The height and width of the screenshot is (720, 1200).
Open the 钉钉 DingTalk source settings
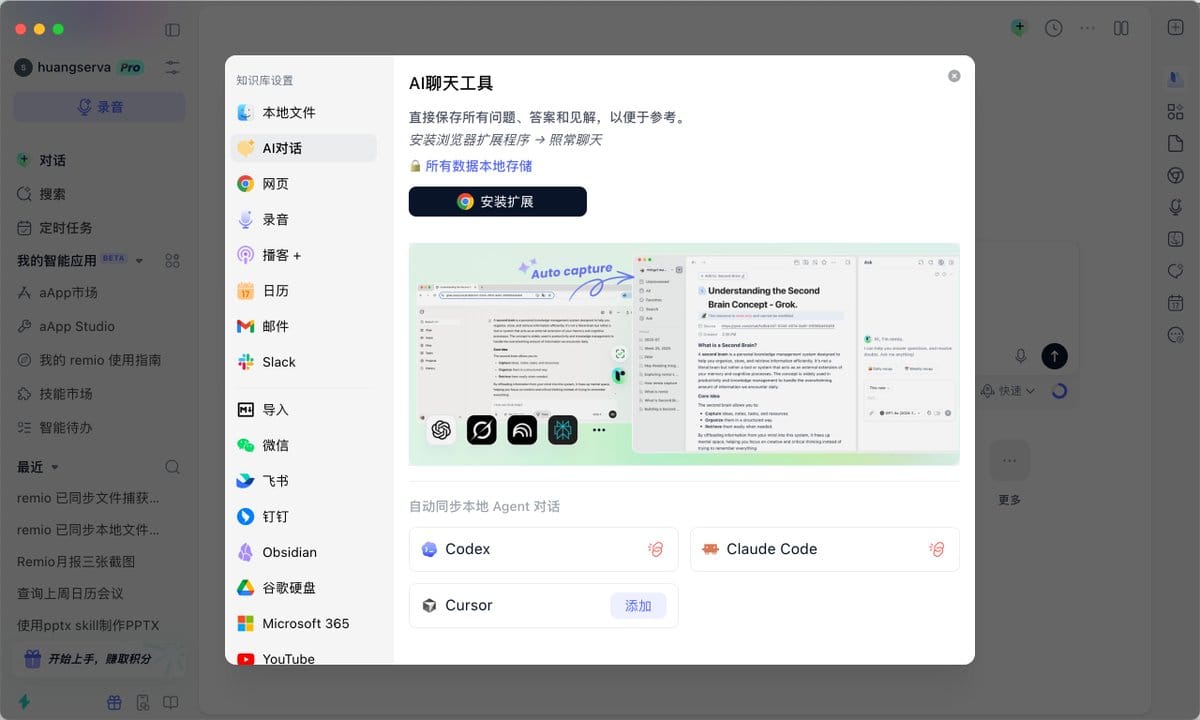tap(304, 517)
